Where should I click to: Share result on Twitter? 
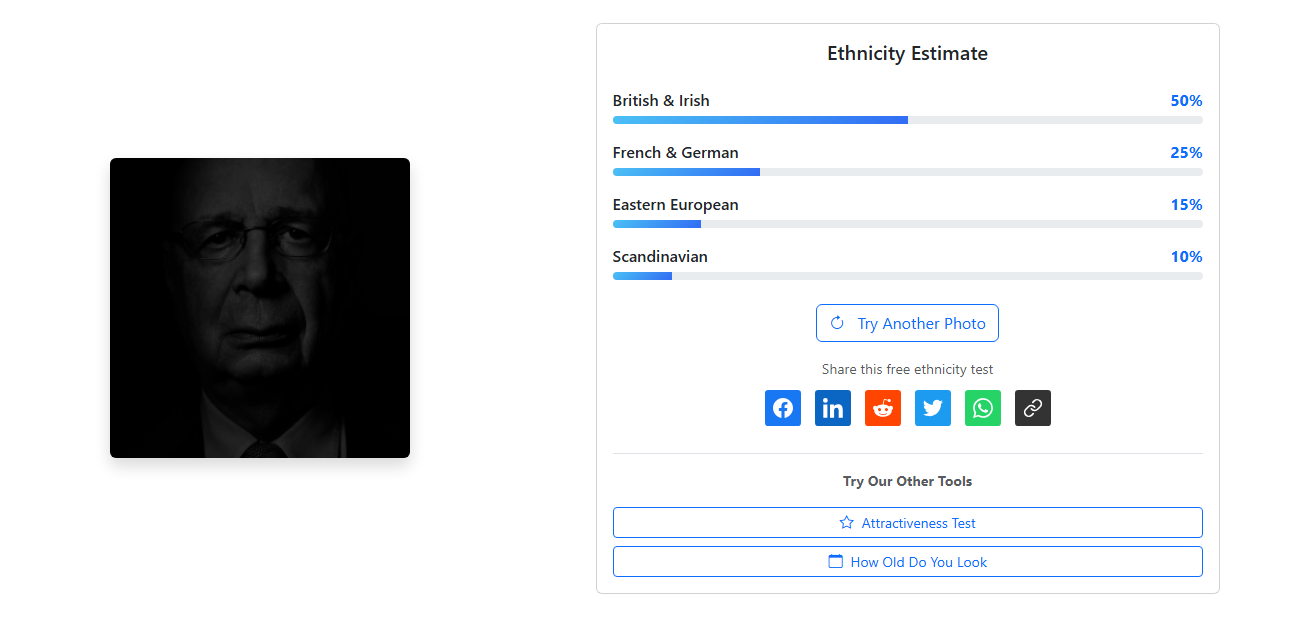[x=933, y=408]
